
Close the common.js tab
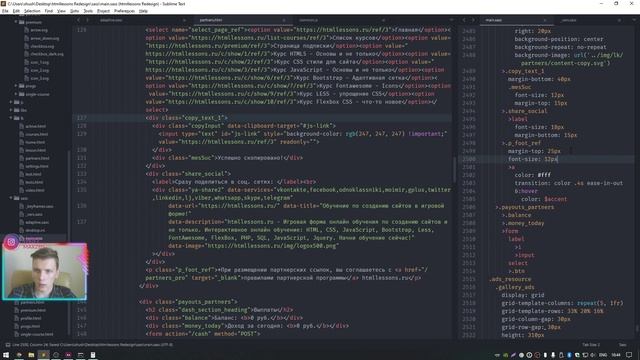[x=383, y=20]
